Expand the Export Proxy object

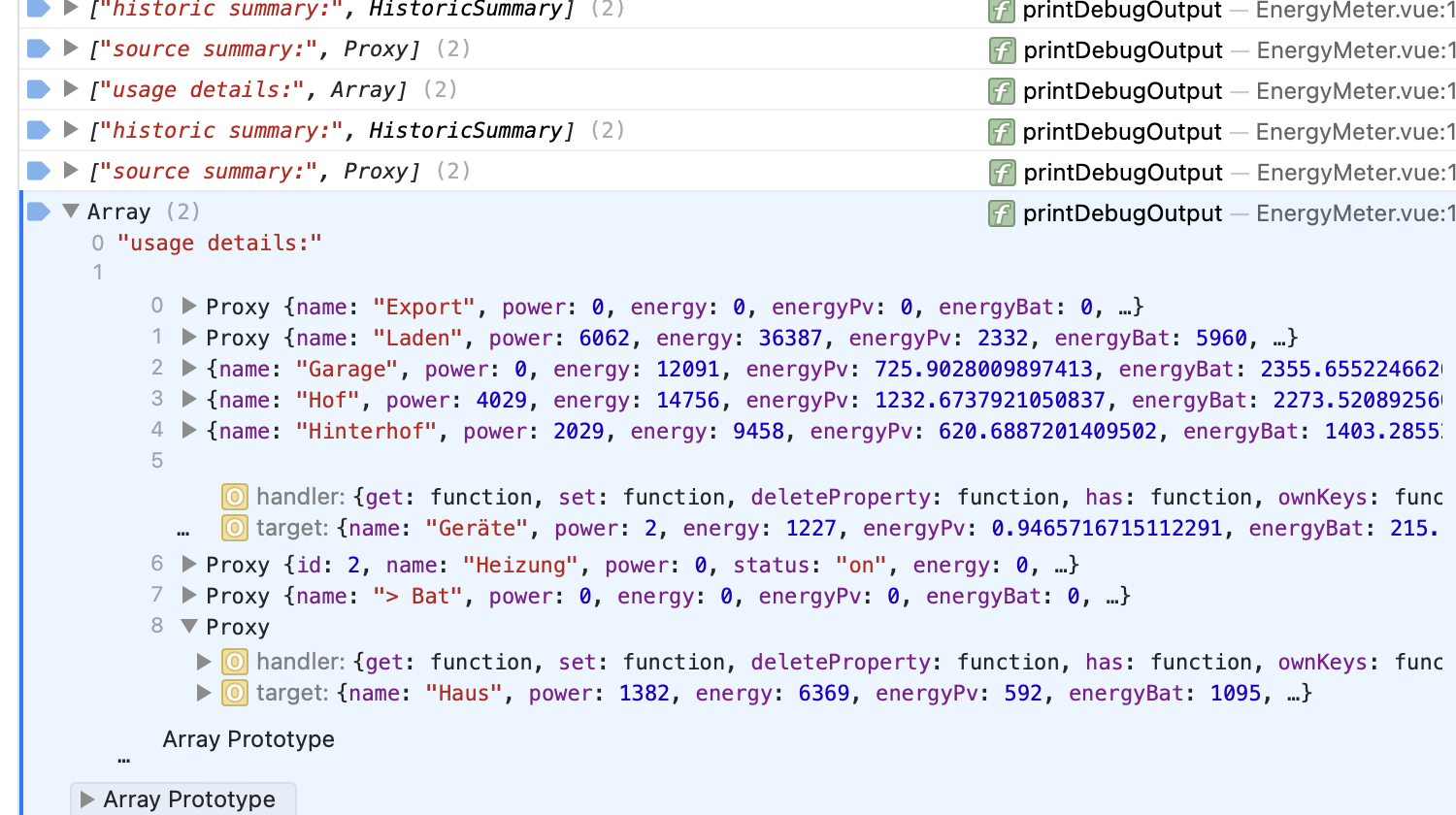point(189,307)
